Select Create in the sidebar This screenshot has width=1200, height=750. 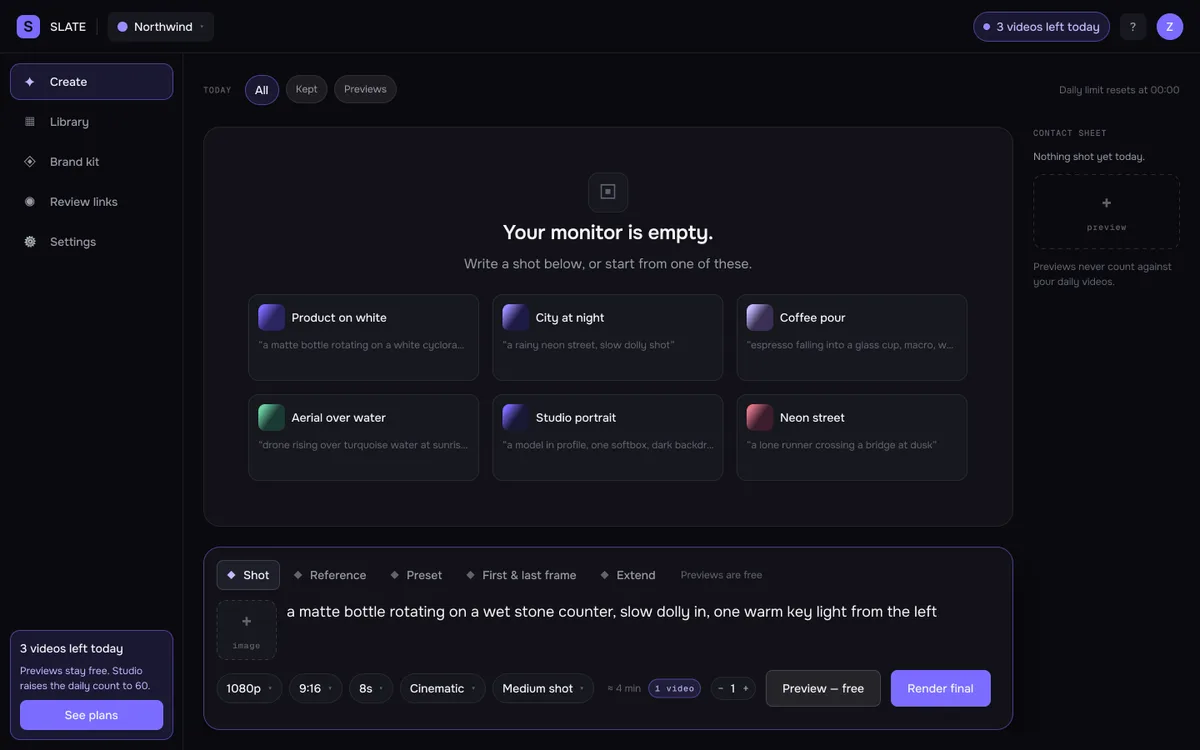92,82
